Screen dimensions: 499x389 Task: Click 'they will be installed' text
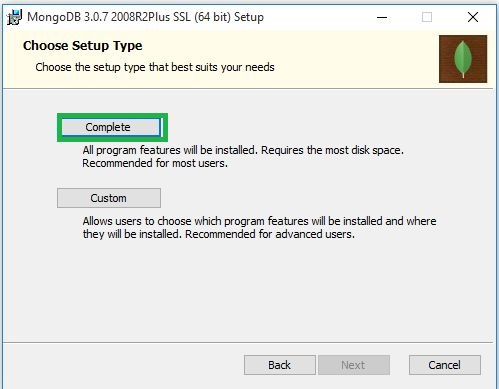(133, 234)
